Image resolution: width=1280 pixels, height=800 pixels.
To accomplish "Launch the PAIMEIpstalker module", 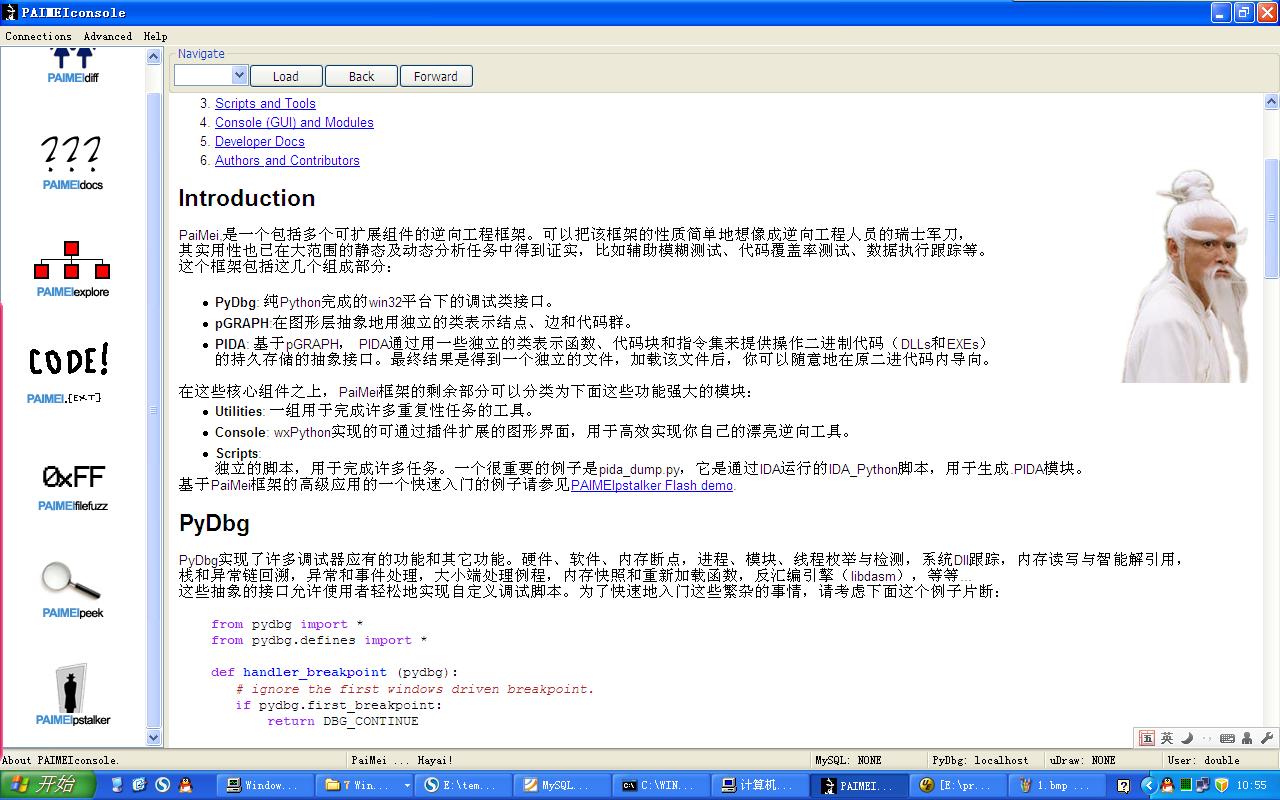I will click(x=72, y=695).
